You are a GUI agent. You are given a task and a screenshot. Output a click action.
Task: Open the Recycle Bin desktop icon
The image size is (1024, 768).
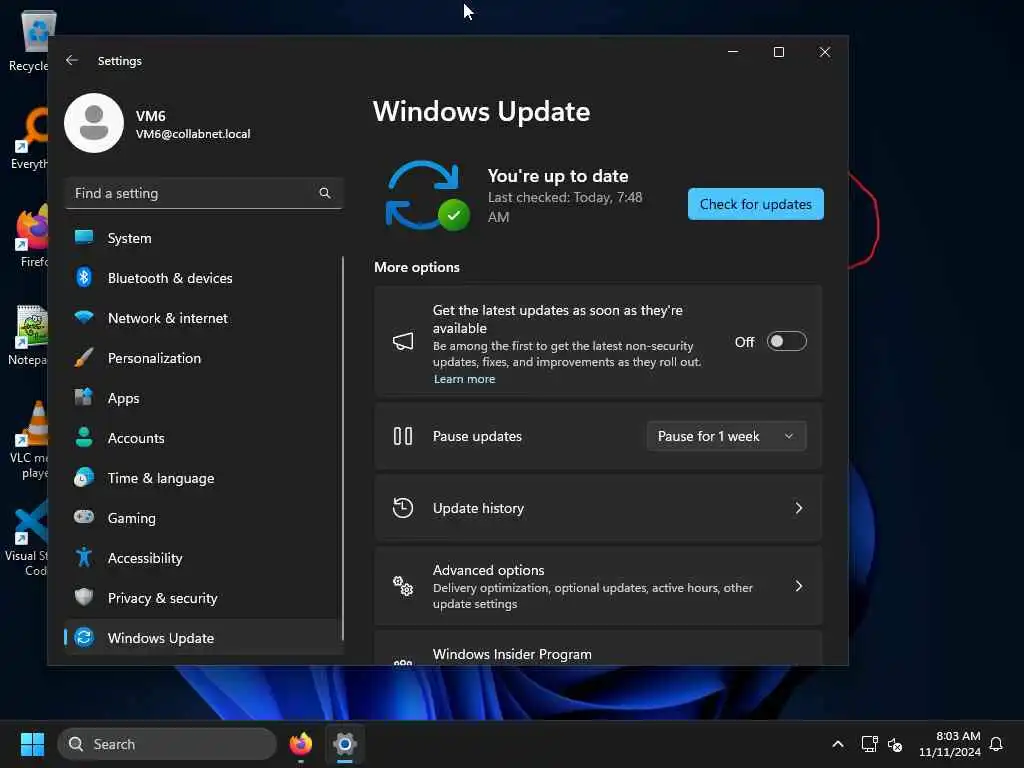pyautogui.click(x=29, y=40)
